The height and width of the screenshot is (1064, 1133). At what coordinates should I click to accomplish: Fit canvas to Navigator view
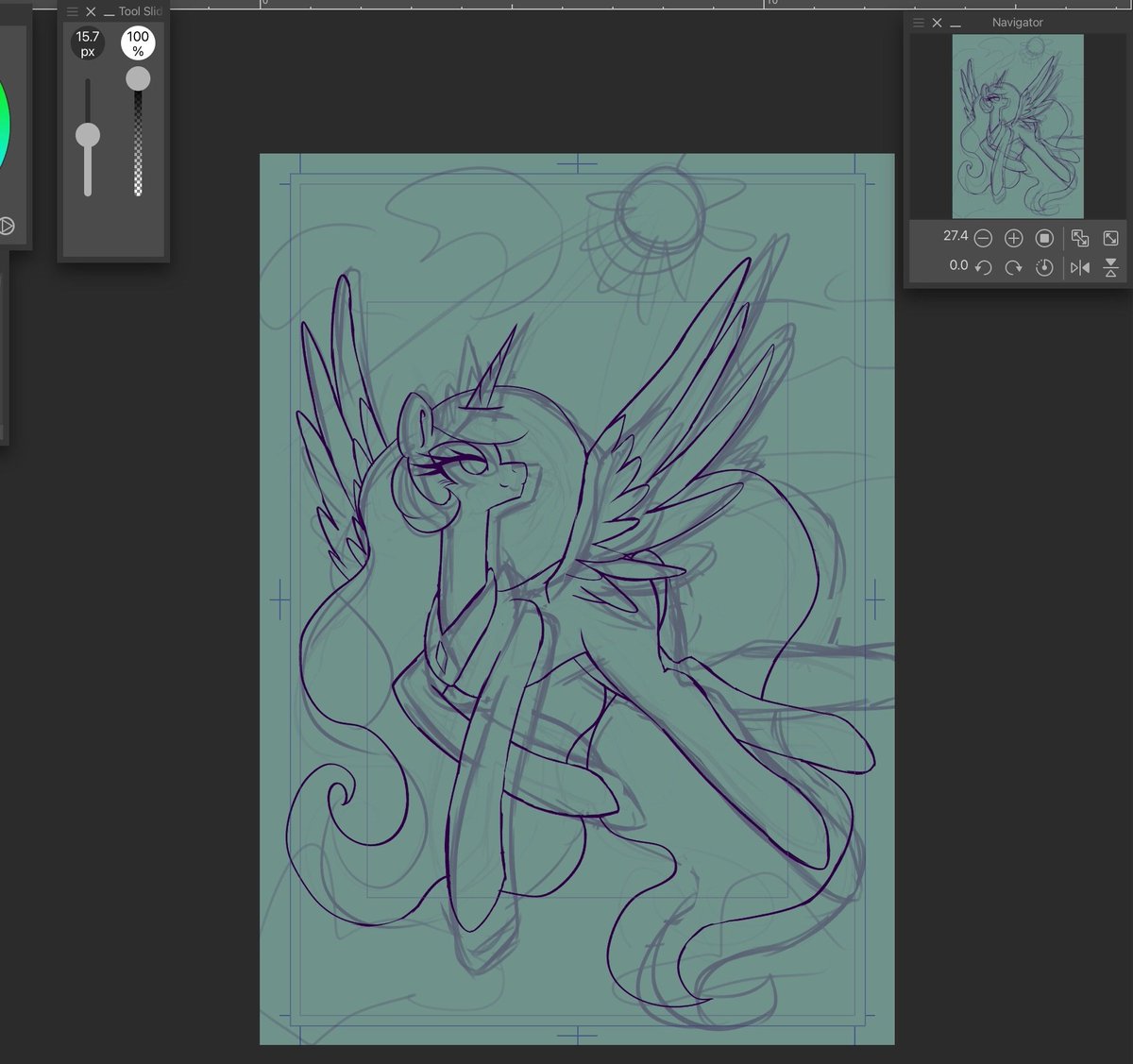coord(1080,238)
